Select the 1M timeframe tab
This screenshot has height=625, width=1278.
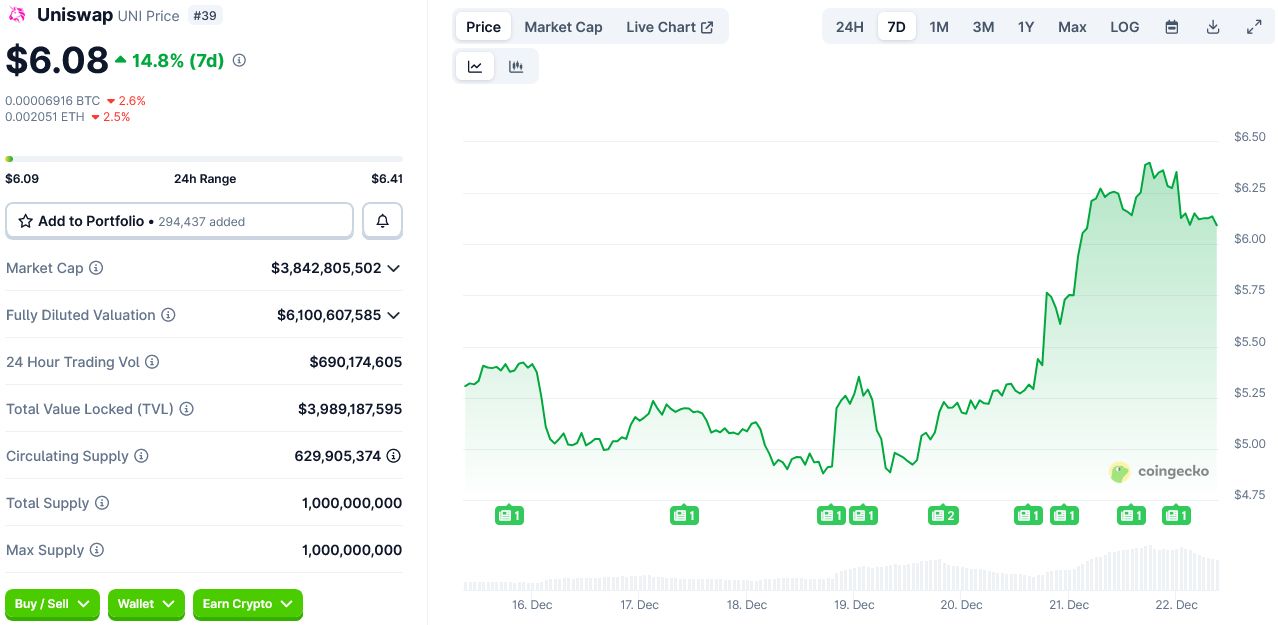[938, 27]
